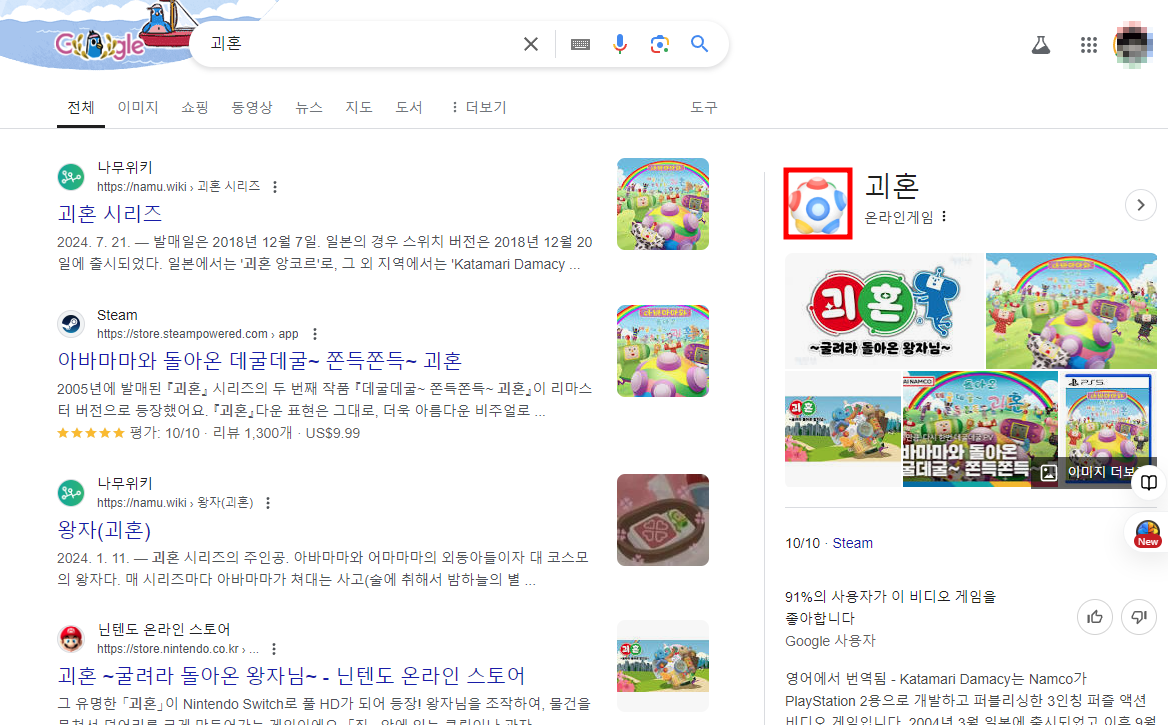Open knowledge panel more options menu

[944, 216]
